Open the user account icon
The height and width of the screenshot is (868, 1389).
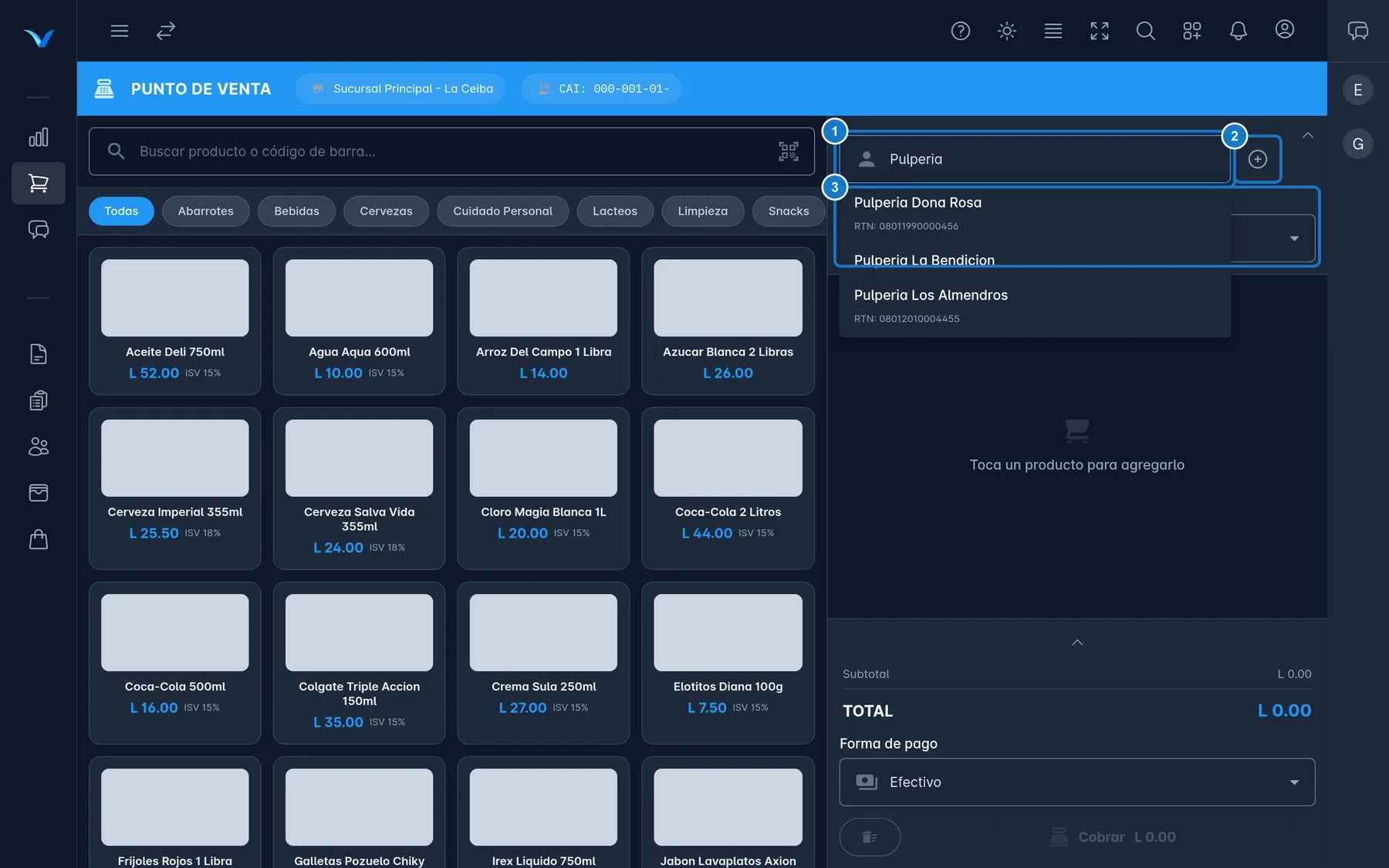[x=1284, y=29]
